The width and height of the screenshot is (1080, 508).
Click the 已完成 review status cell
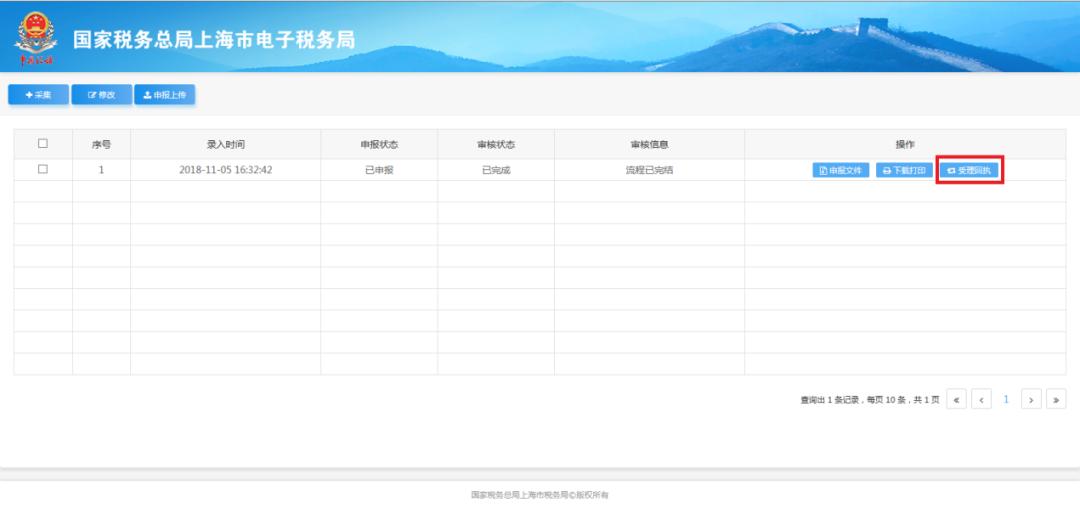pos(496,170)
